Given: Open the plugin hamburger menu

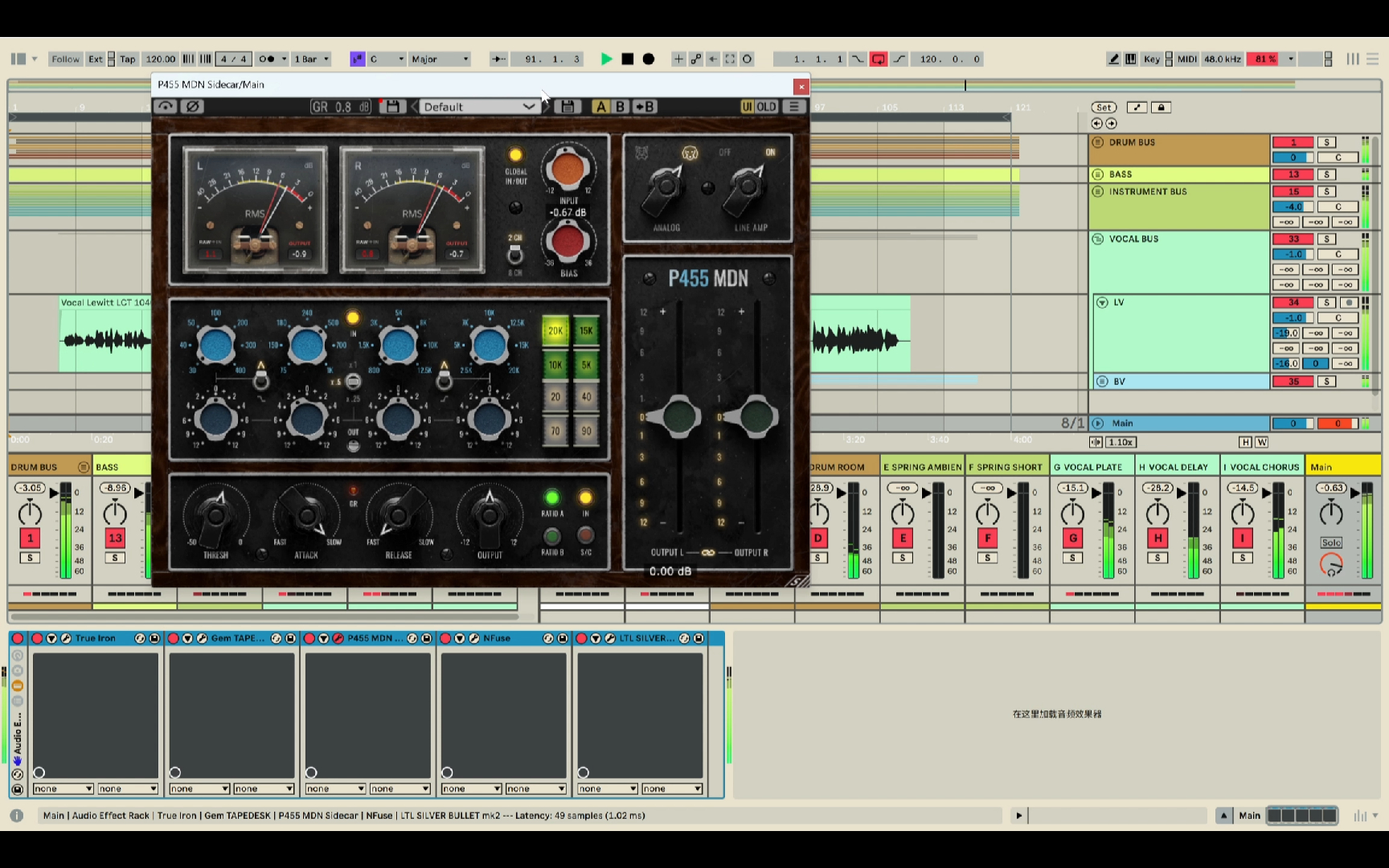Looking at the screenshot, I should coord(794,106).
